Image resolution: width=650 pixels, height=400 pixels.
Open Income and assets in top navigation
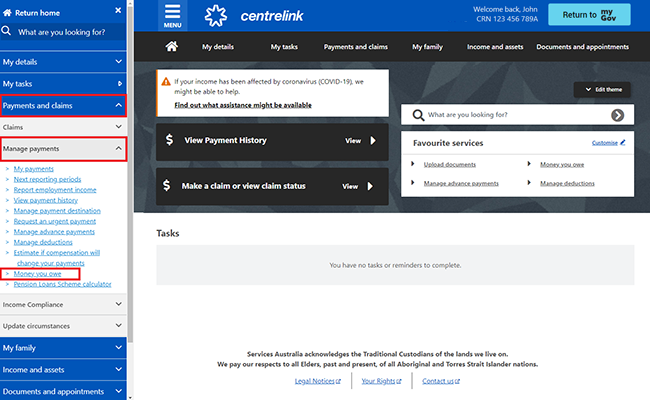click(495, 47)
